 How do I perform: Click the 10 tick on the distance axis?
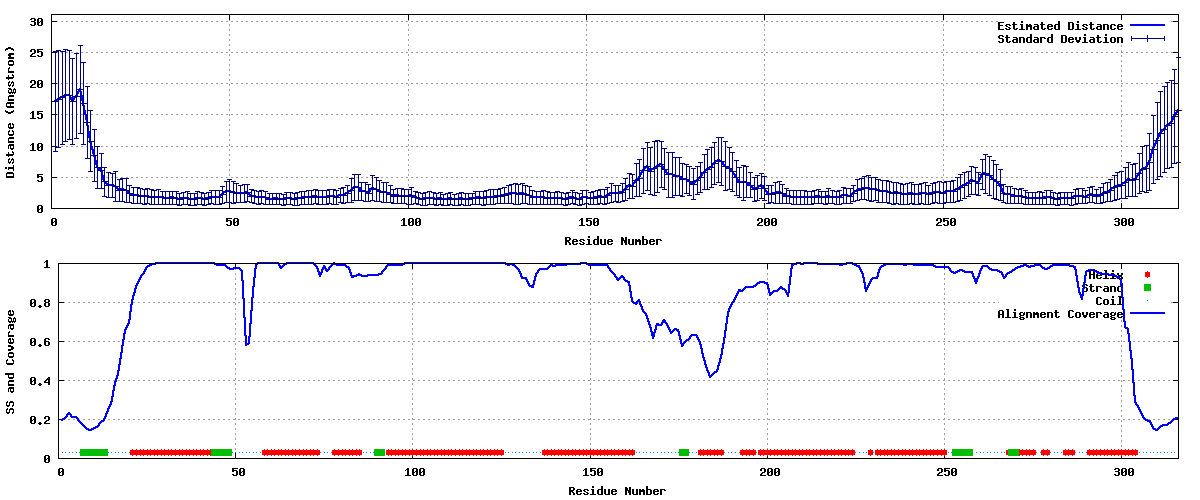(37, 147)
